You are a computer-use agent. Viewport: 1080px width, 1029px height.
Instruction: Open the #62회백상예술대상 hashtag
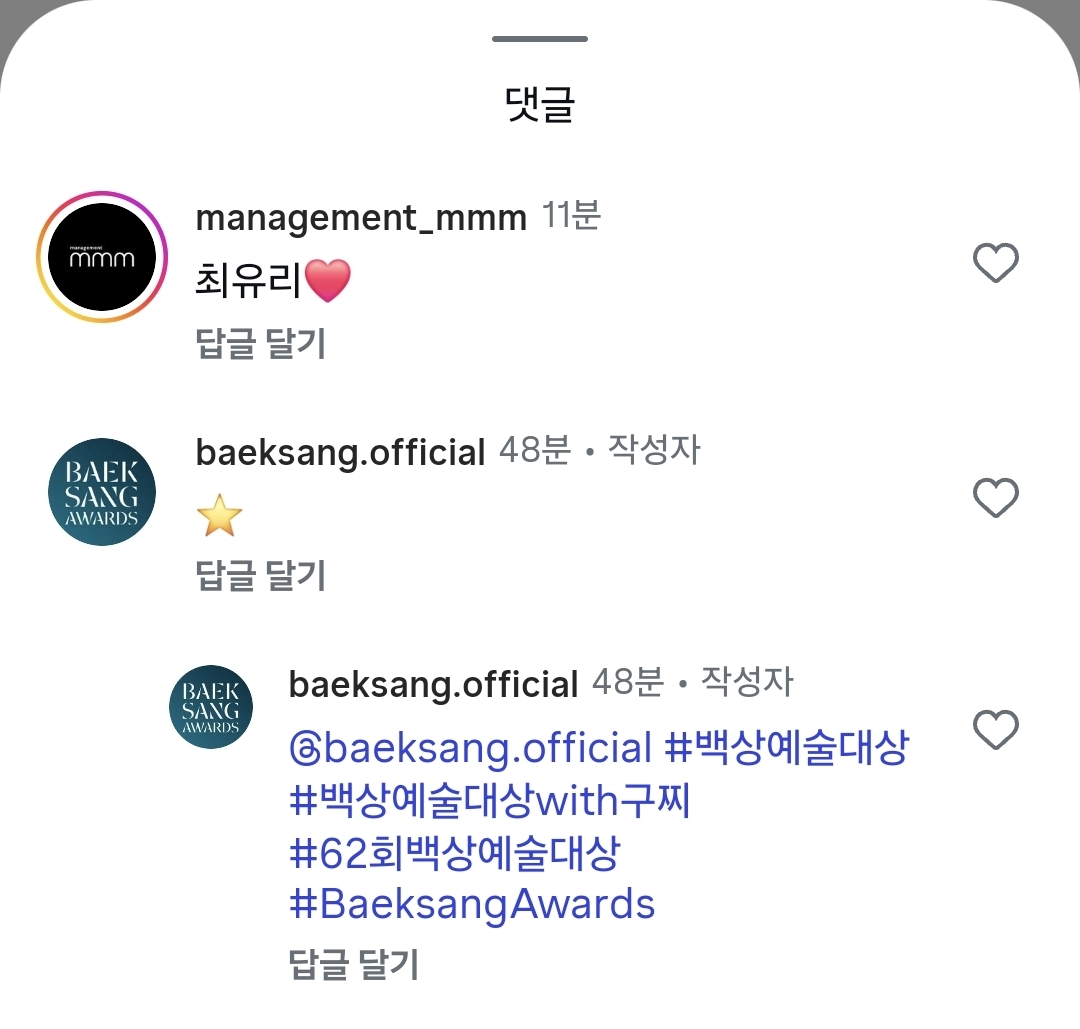(455, 853)
